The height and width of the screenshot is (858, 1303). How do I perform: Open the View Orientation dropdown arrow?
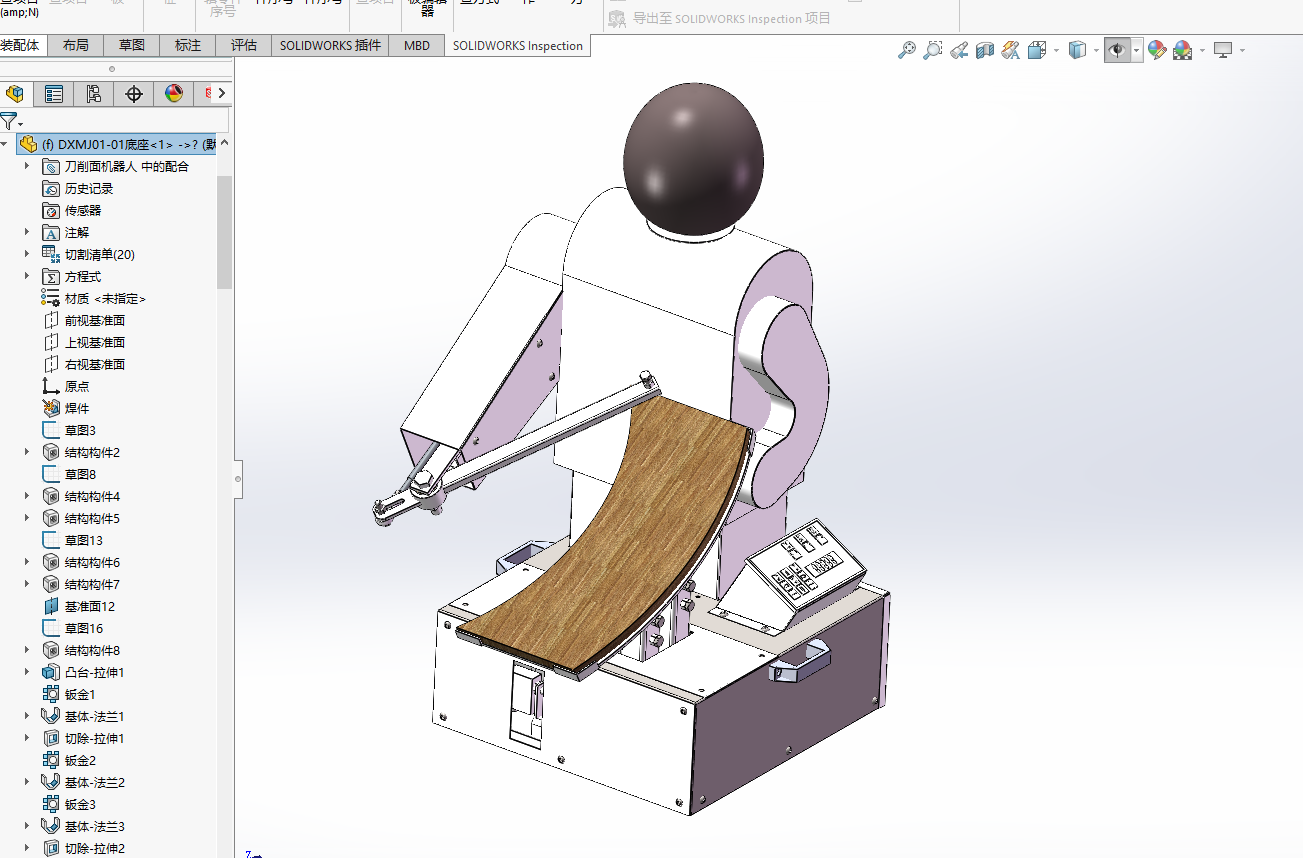1056,50
